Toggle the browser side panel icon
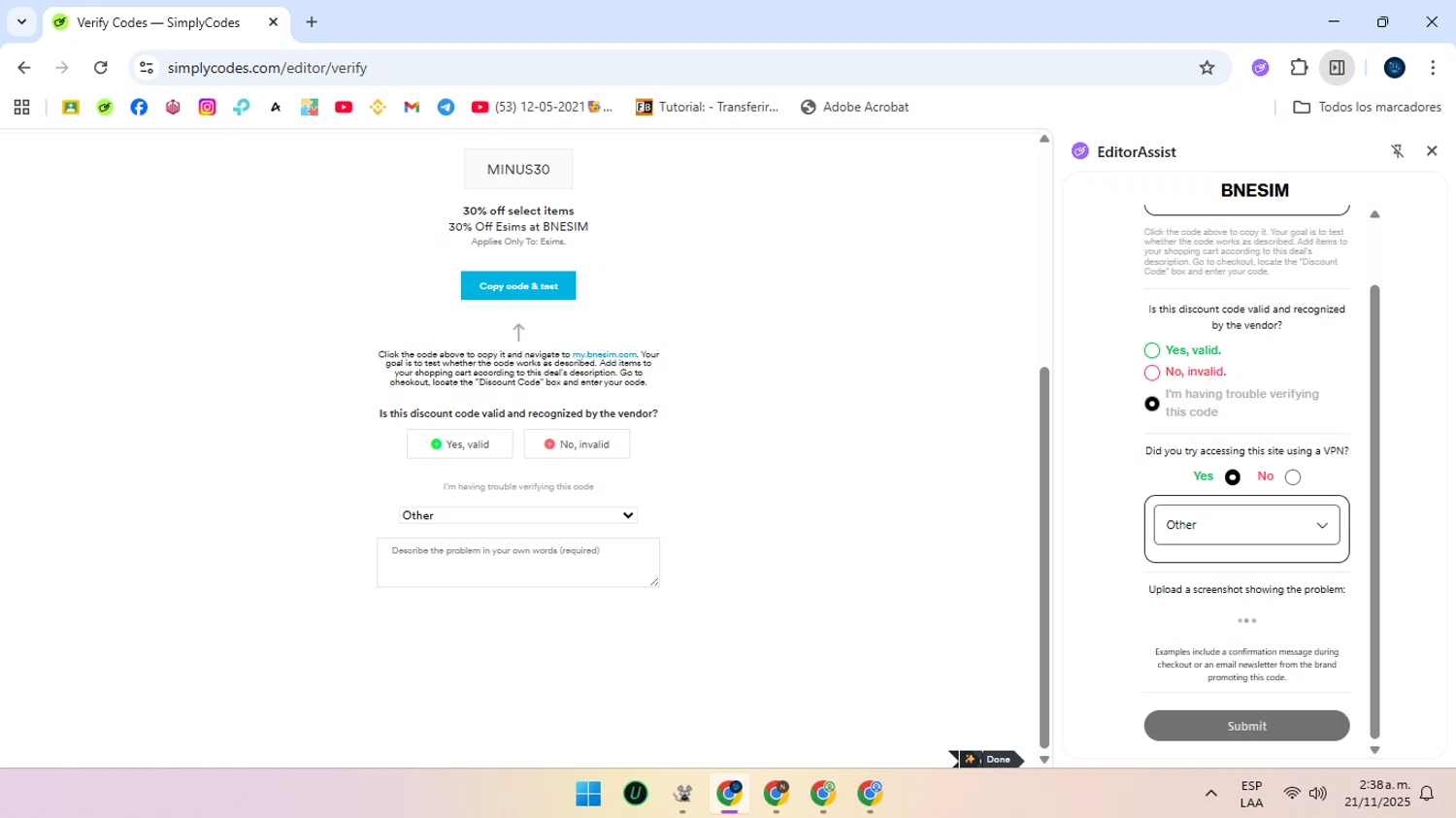 pos(1337,68)
